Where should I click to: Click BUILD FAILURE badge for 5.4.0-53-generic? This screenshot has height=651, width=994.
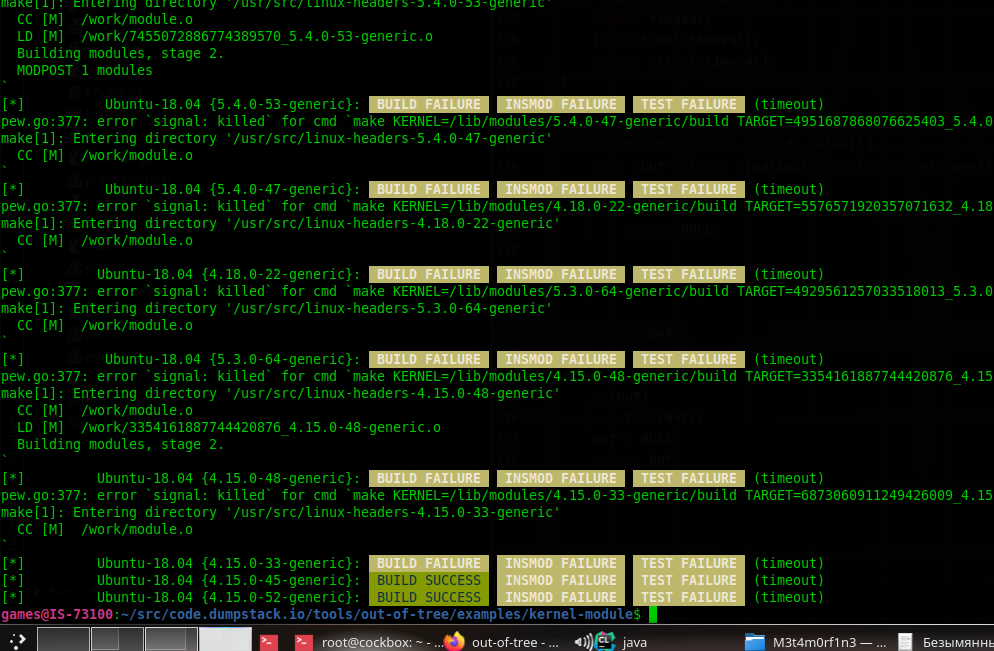click(x=429, y=104)
